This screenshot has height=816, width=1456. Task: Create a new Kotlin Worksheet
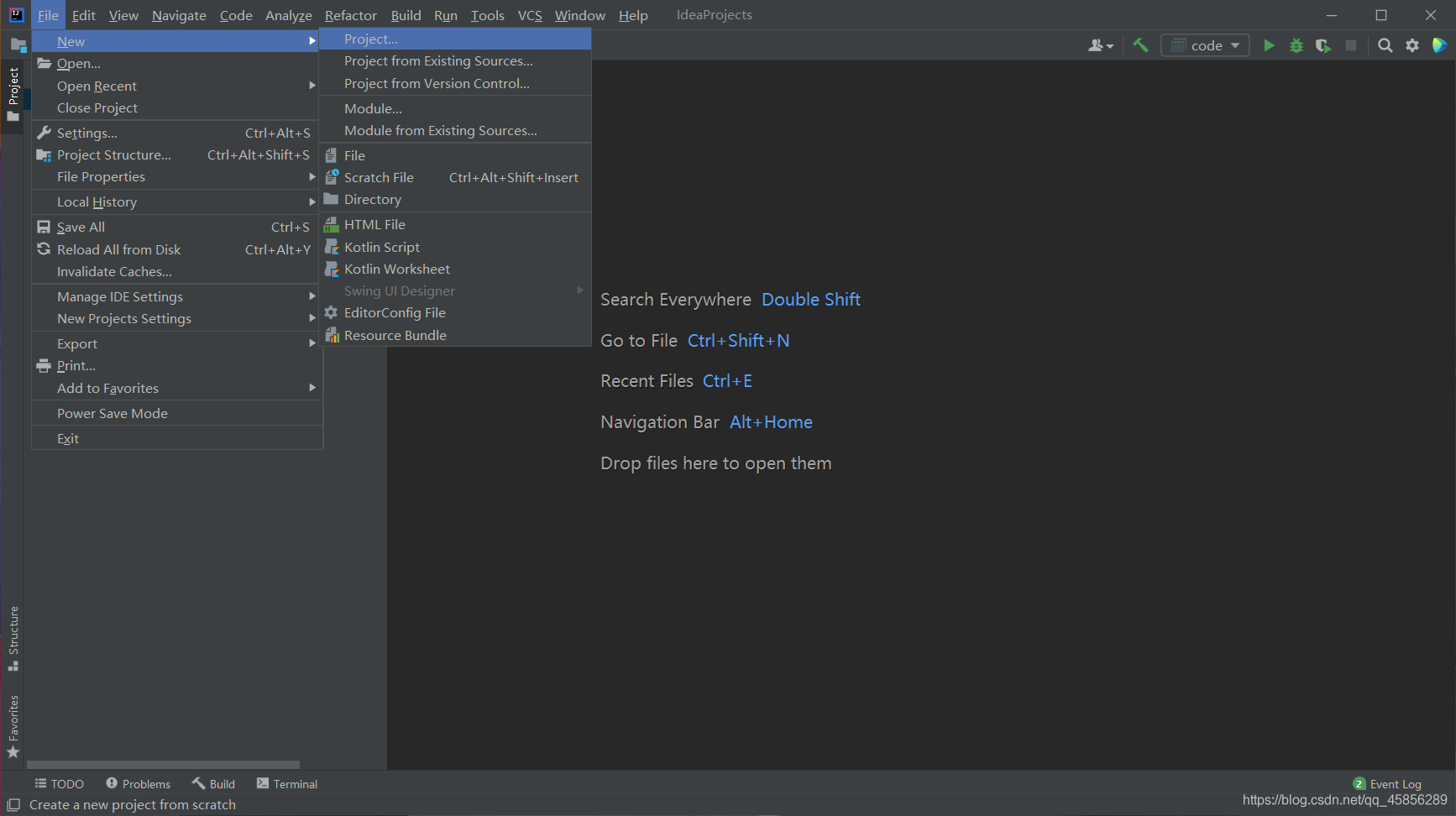455,269
